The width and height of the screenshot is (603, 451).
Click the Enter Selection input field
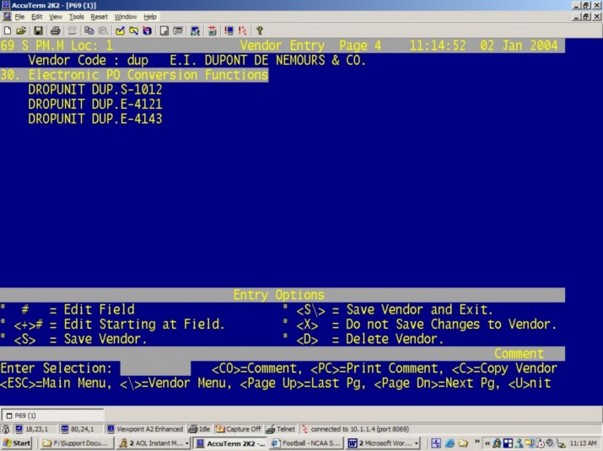click(155, 368)
